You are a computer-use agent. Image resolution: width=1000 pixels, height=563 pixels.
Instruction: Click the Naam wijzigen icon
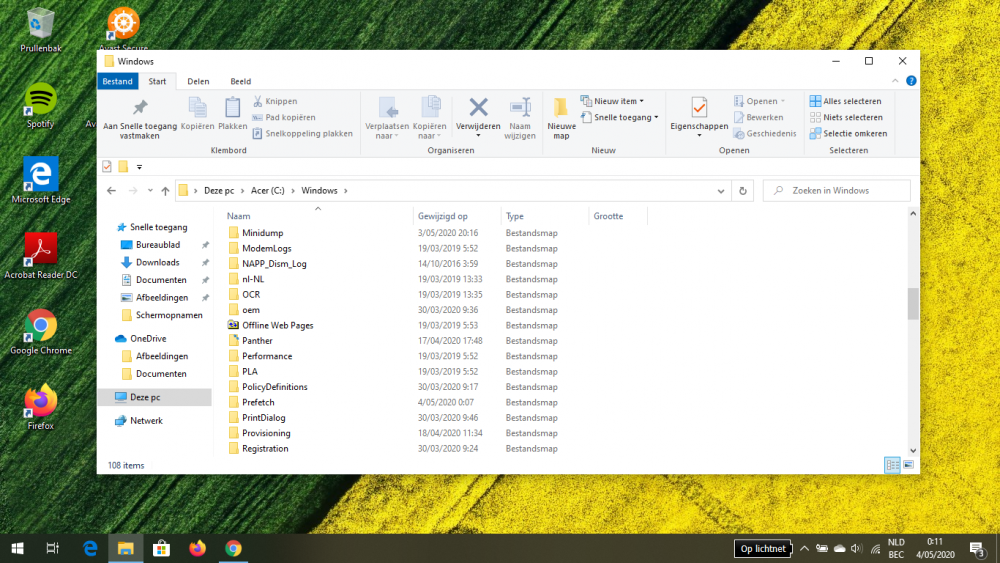520,107
